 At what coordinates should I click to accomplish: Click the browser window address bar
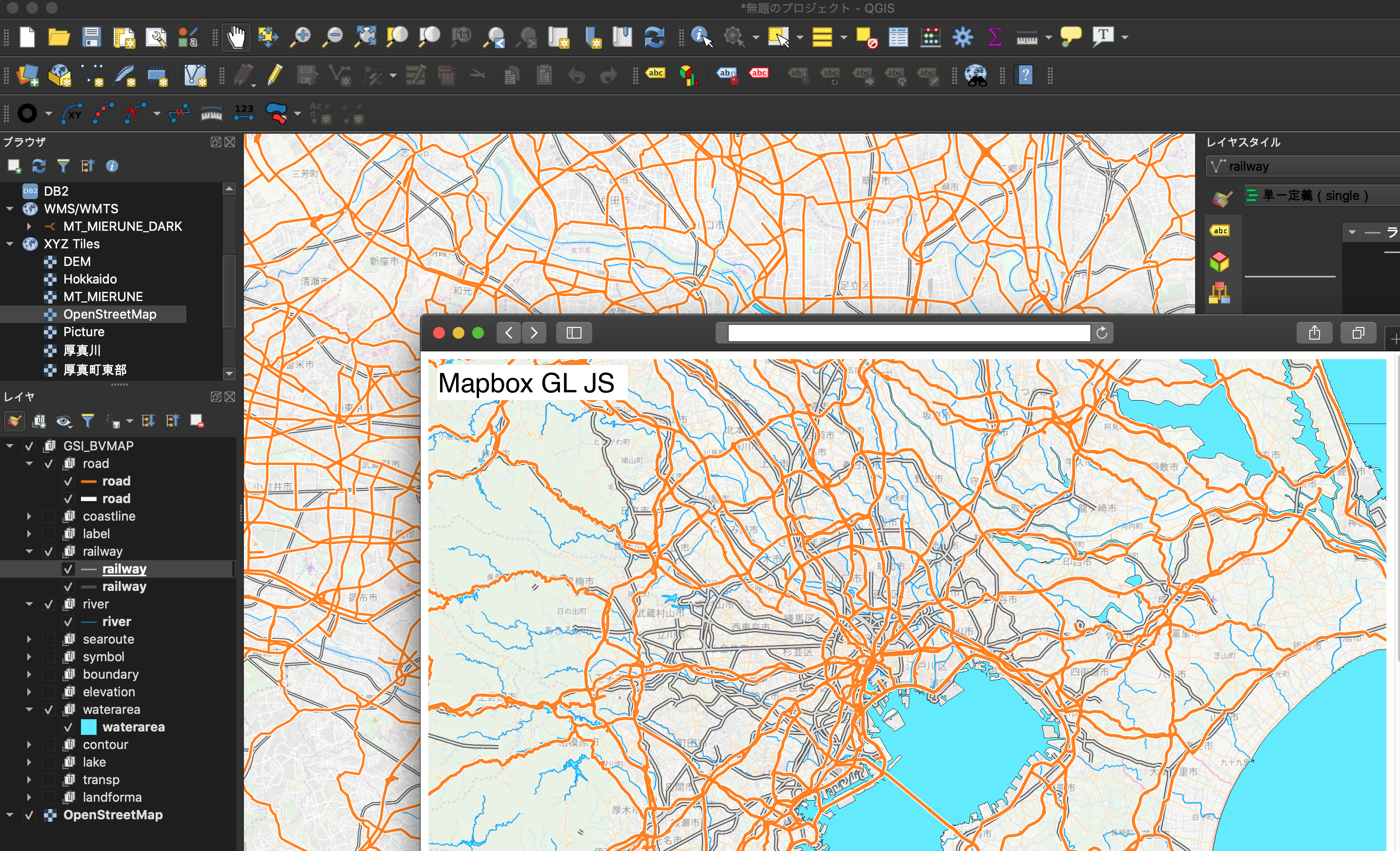click(908, 333)
